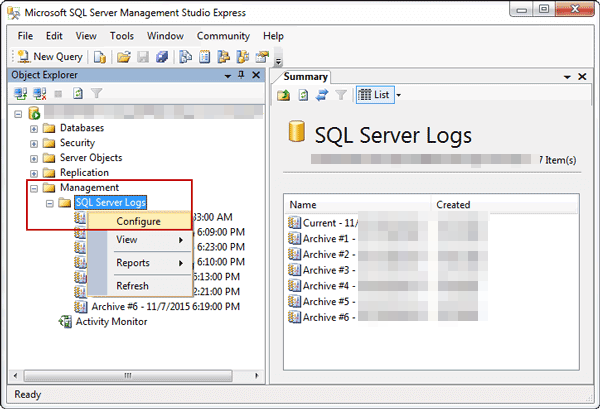
Task: Expand the Security folder
Action: pyautogui.click(x=34, y=144)
